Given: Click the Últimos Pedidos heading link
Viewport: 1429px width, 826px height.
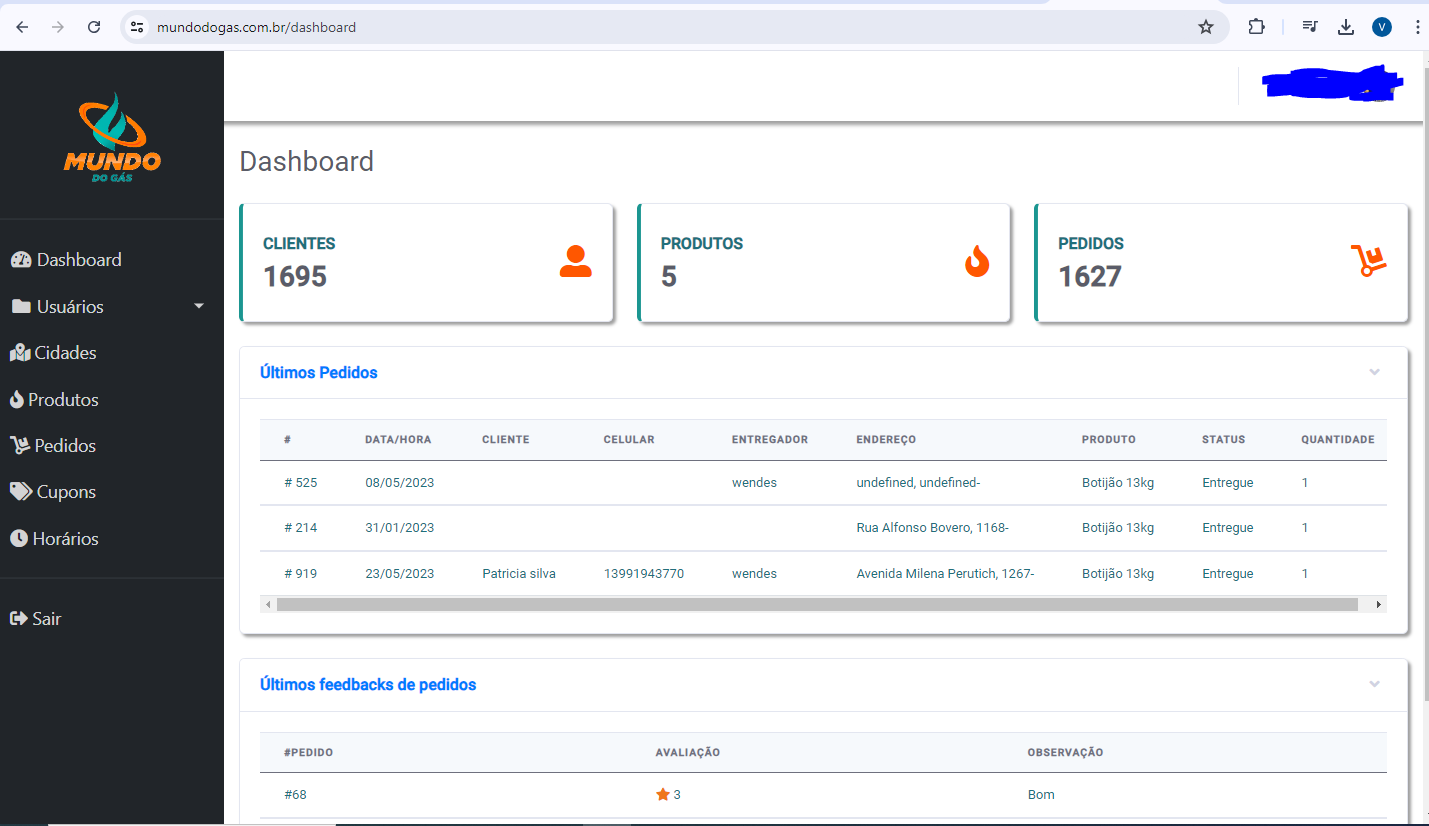Looking at the screenshot, I should [319, 372].
